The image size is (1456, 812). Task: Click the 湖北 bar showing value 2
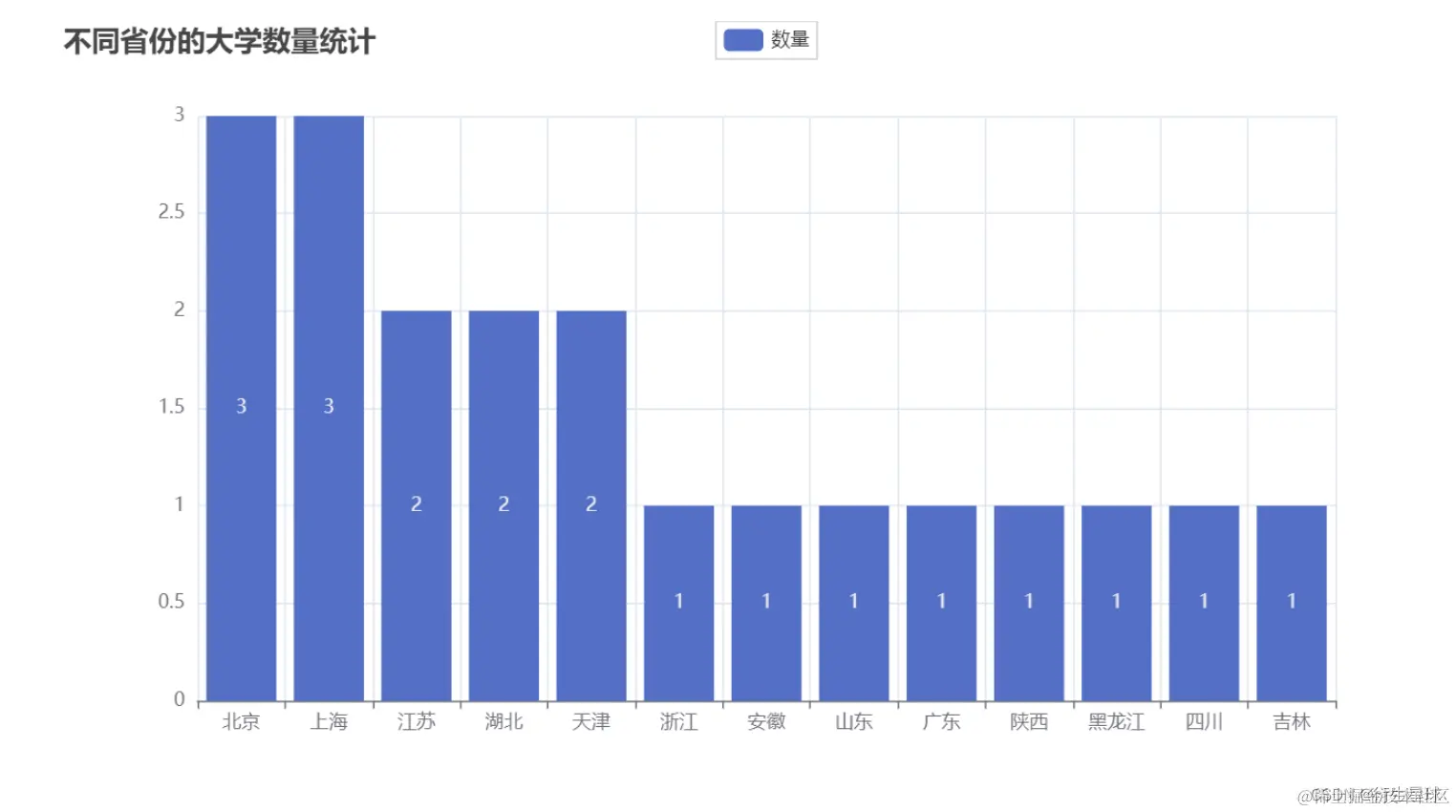503,503
